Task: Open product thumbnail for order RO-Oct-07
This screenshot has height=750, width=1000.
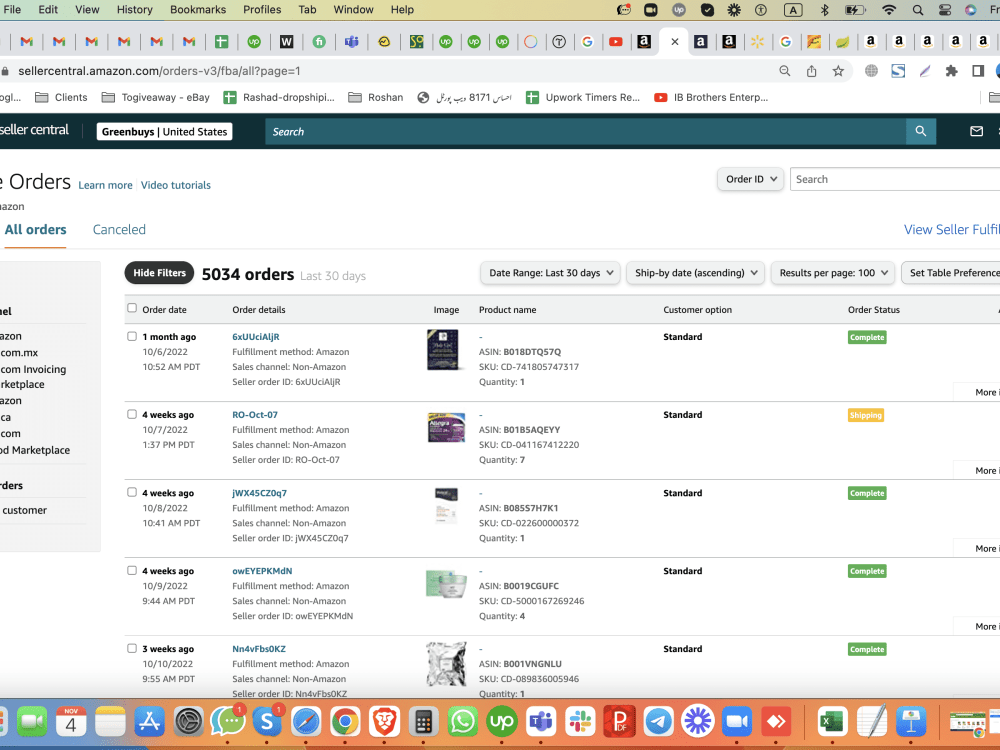Action: 446,427
